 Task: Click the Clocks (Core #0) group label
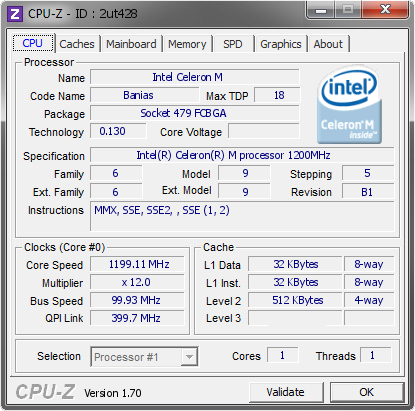click(x=64, y=247)
